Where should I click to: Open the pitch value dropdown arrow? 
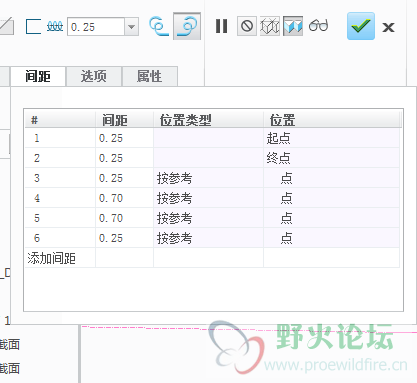[131, 26]
